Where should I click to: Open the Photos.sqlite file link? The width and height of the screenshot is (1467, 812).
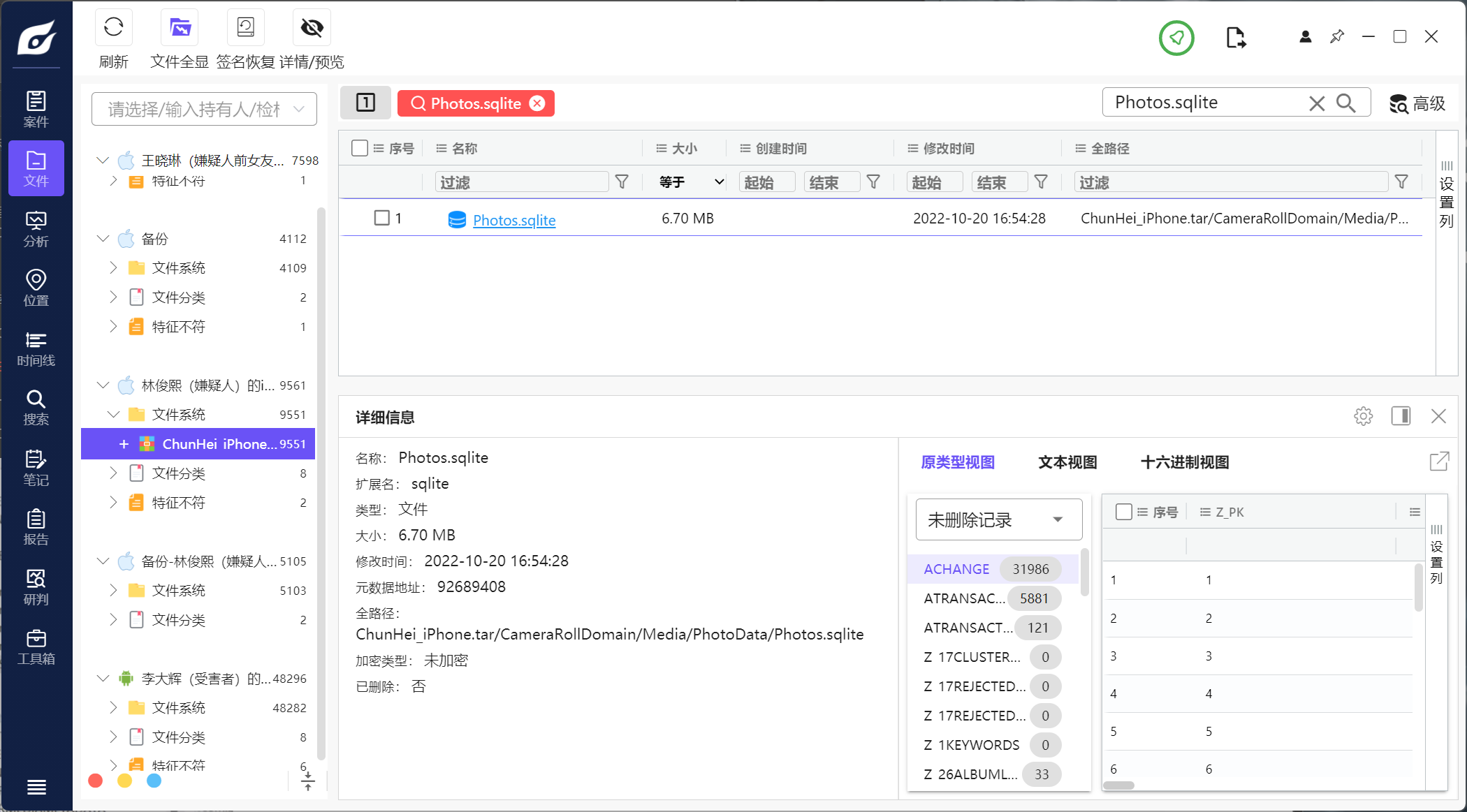513,220
